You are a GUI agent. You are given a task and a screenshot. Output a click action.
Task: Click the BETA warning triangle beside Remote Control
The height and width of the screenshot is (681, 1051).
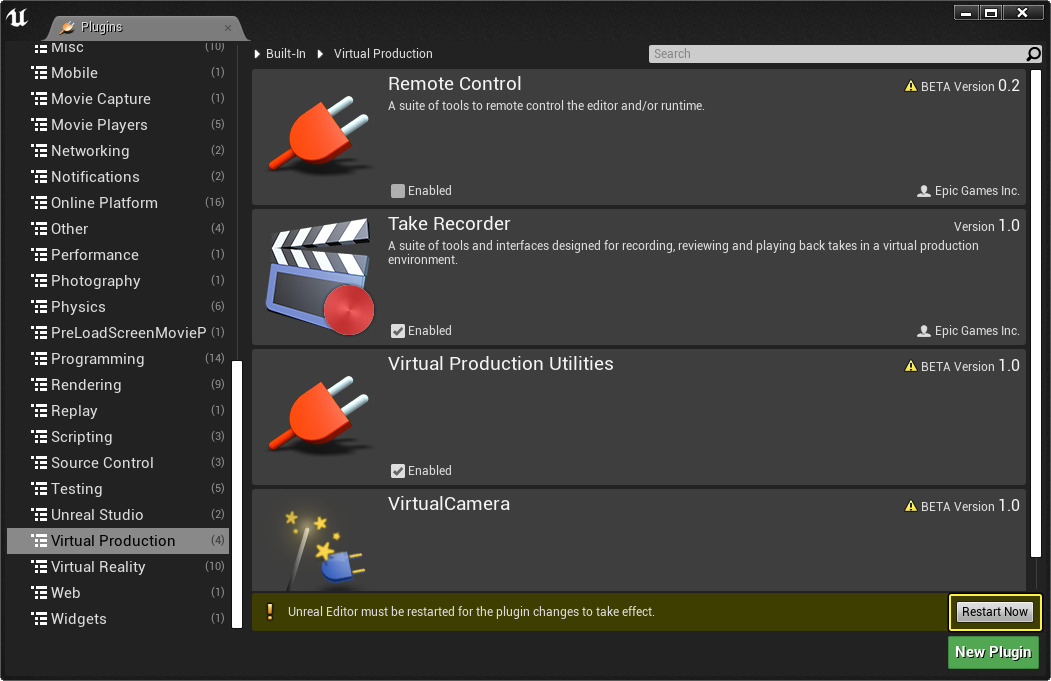[912, 86]
